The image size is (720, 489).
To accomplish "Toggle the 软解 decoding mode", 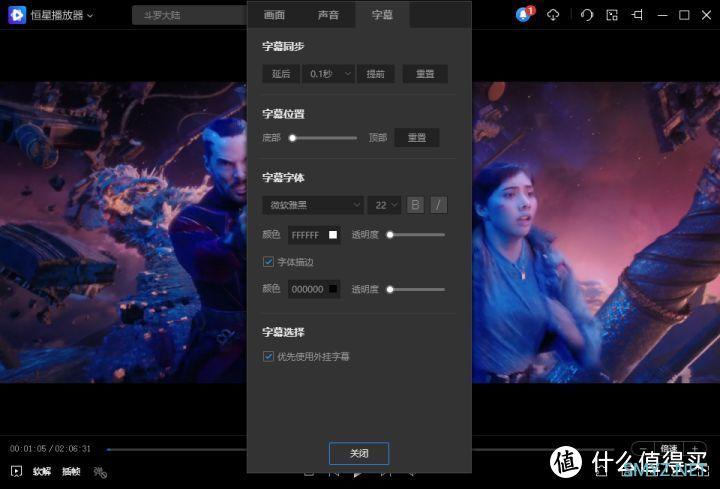I will pos(42,472).
